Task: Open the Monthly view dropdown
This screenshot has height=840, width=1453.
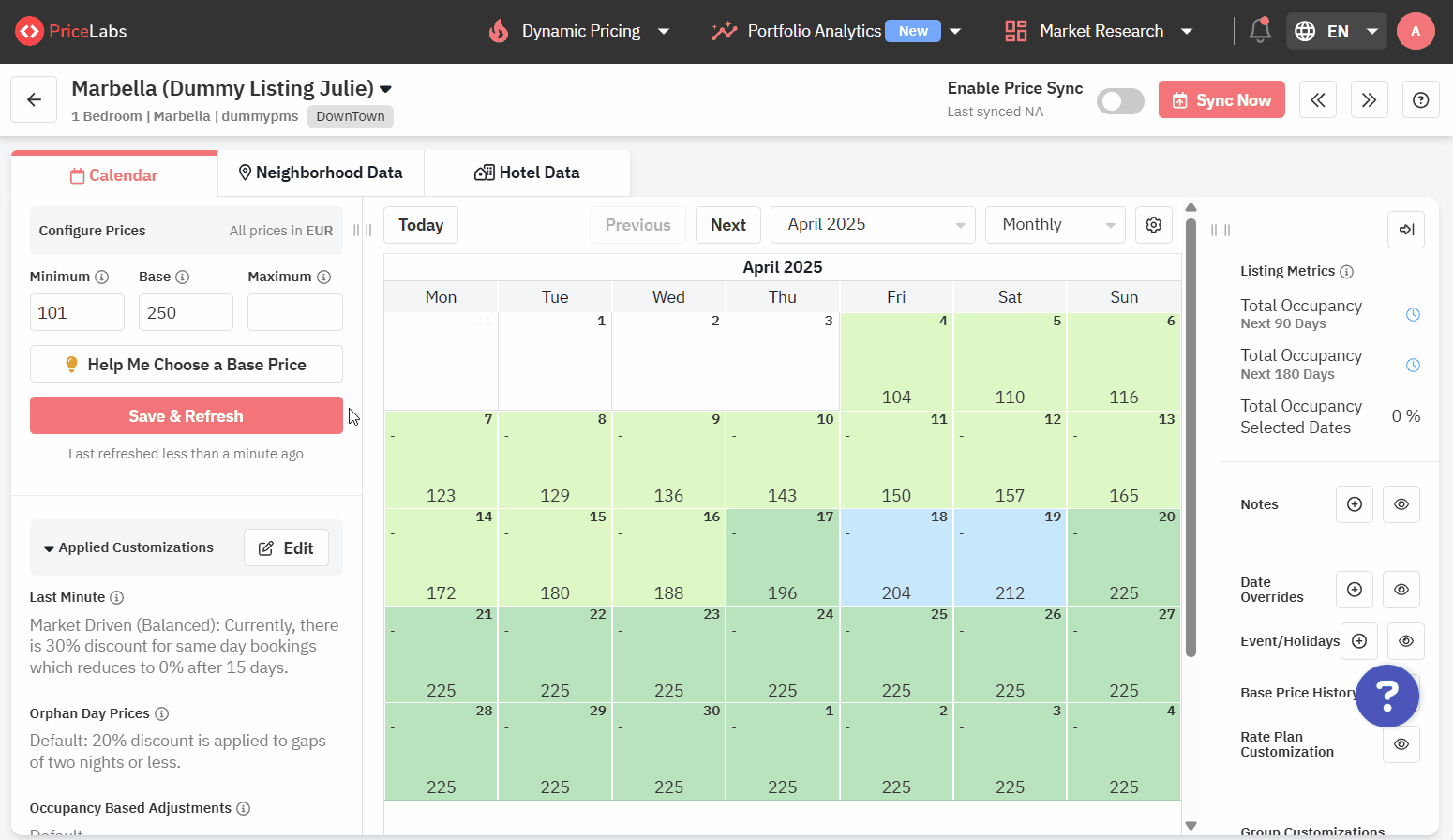Action: coord(1055,225)
